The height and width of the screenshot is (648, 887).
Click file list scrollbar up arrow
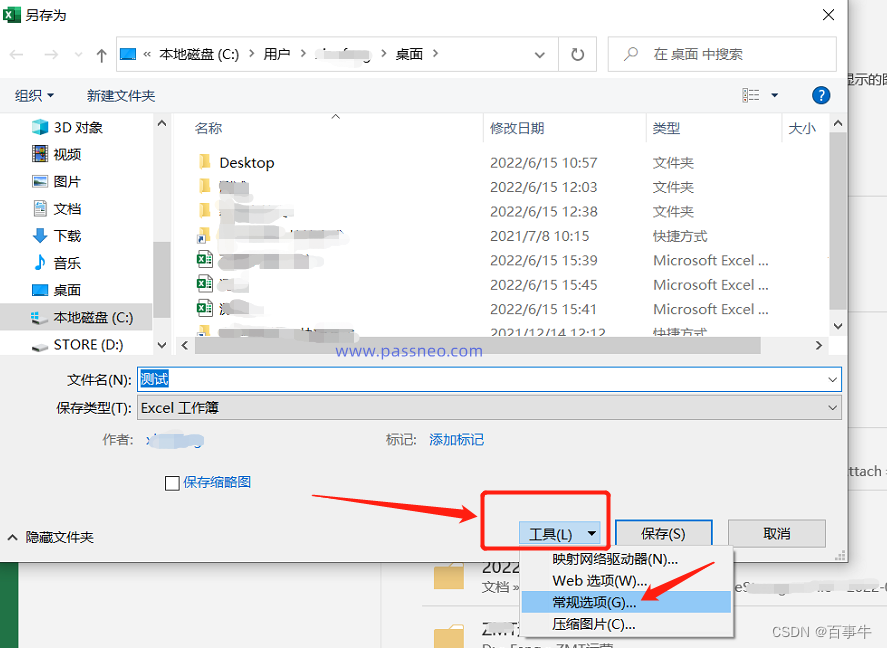coord(838,123)
